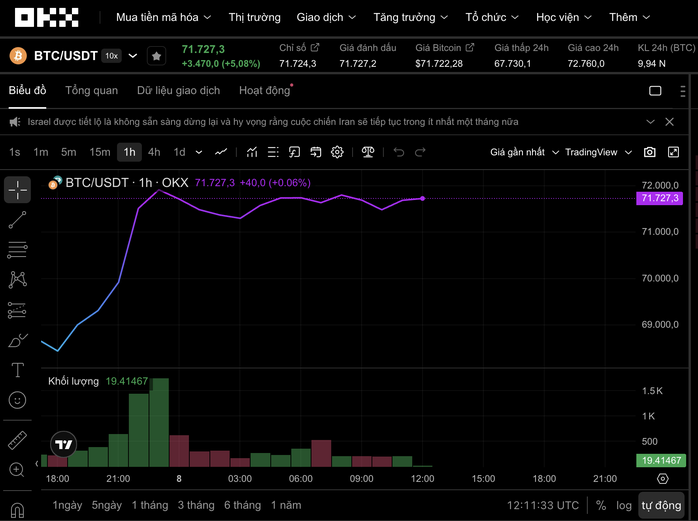Image resolution: width=698 pixels, height=521 pixels.
Task: Take a chart snapshot with camera icon
Action: click(650, 152)
